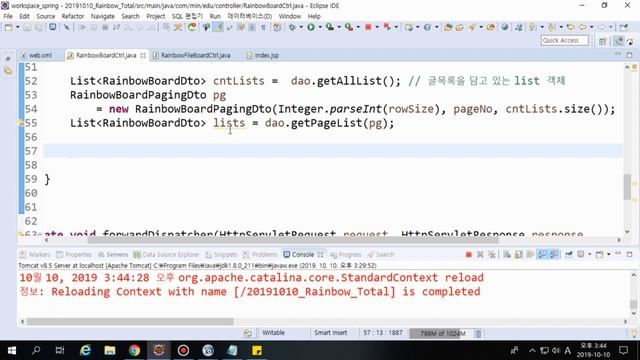Click the Pin editor icon at toolbar end
Image resolution: width=640 pixels, height=360 pixels.
[x=623, y=27]
